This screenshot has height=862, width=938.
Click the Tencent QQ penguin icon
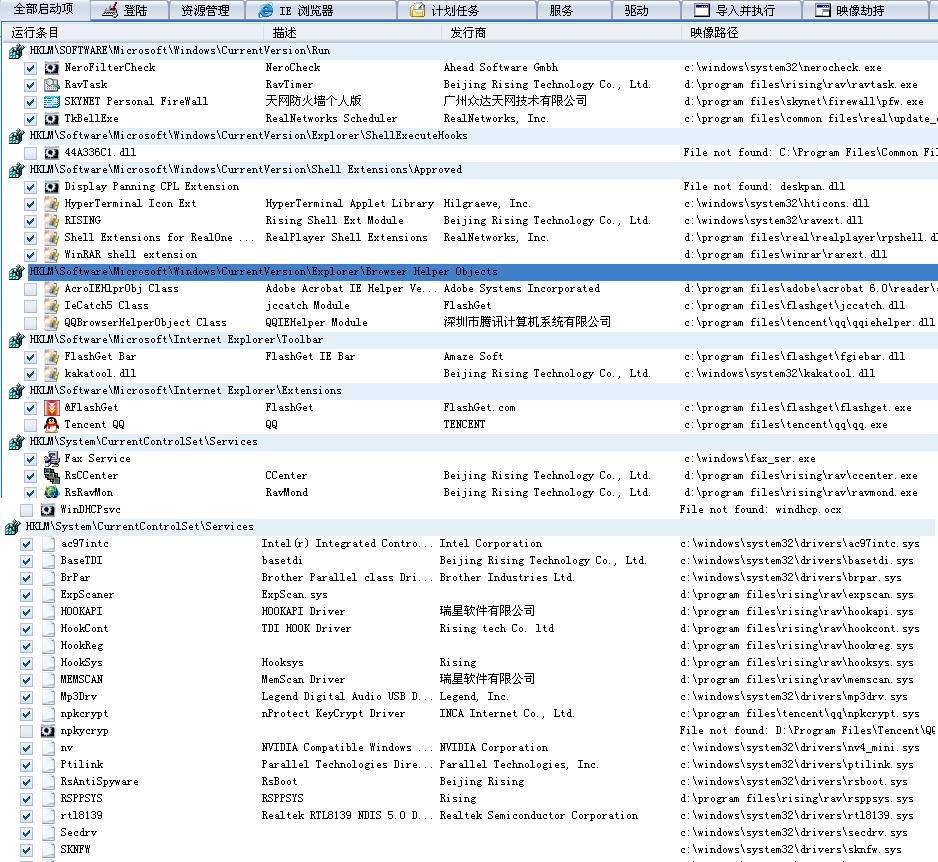click(x=52, y=425)
